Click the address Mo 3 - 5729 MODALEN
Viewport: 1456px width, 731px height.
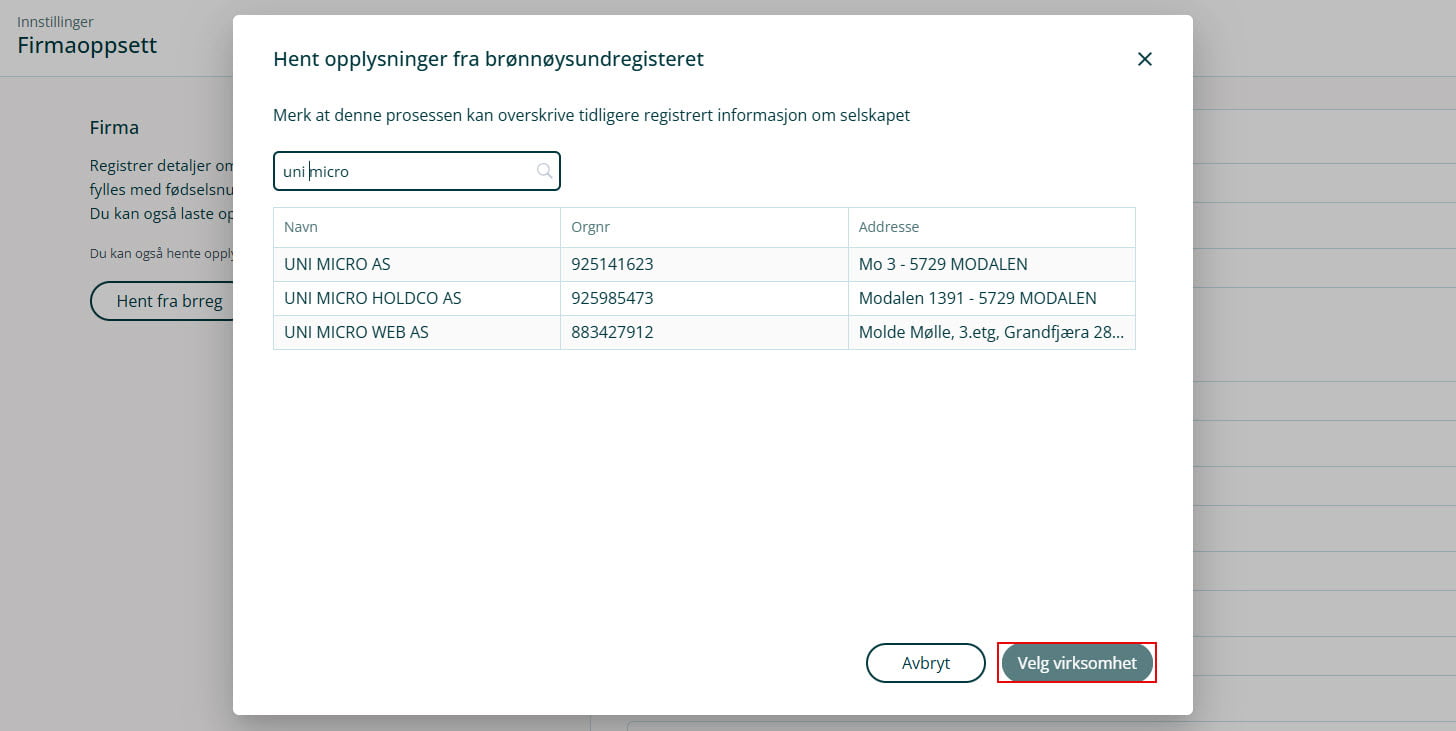943,265
